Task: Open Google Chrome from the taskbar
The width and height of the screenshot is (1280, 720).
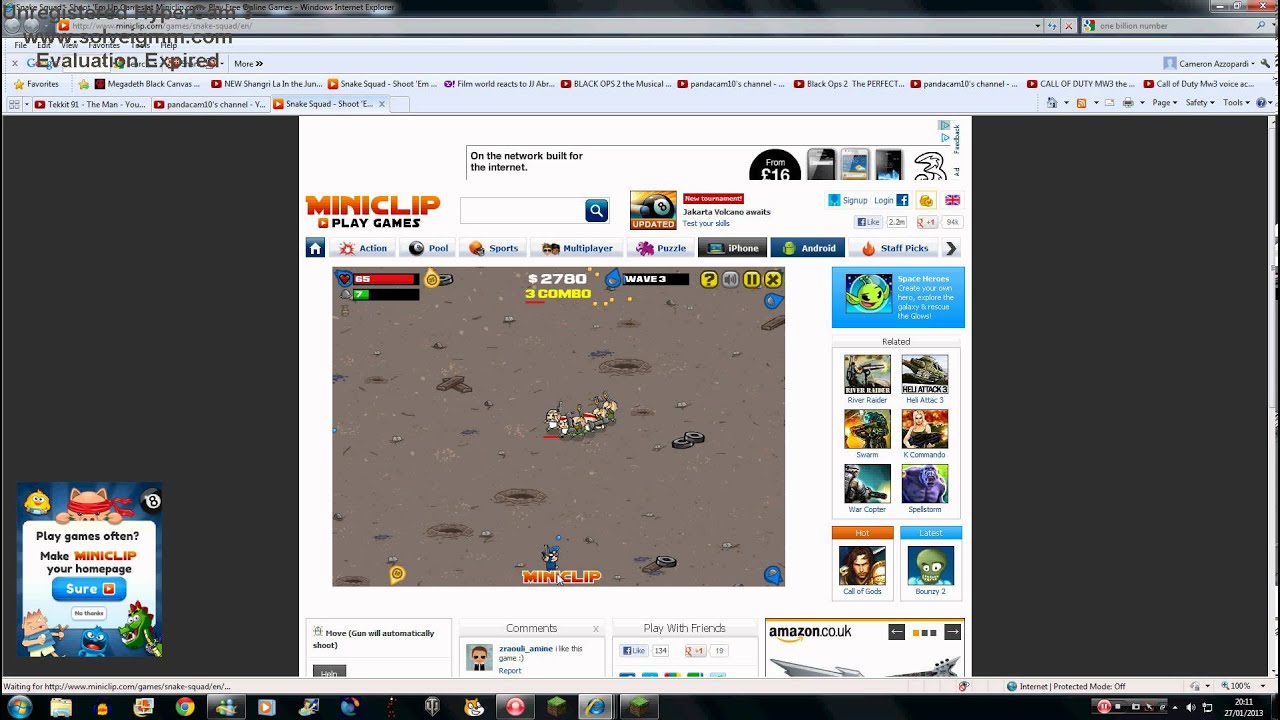Action: [185, 707]
